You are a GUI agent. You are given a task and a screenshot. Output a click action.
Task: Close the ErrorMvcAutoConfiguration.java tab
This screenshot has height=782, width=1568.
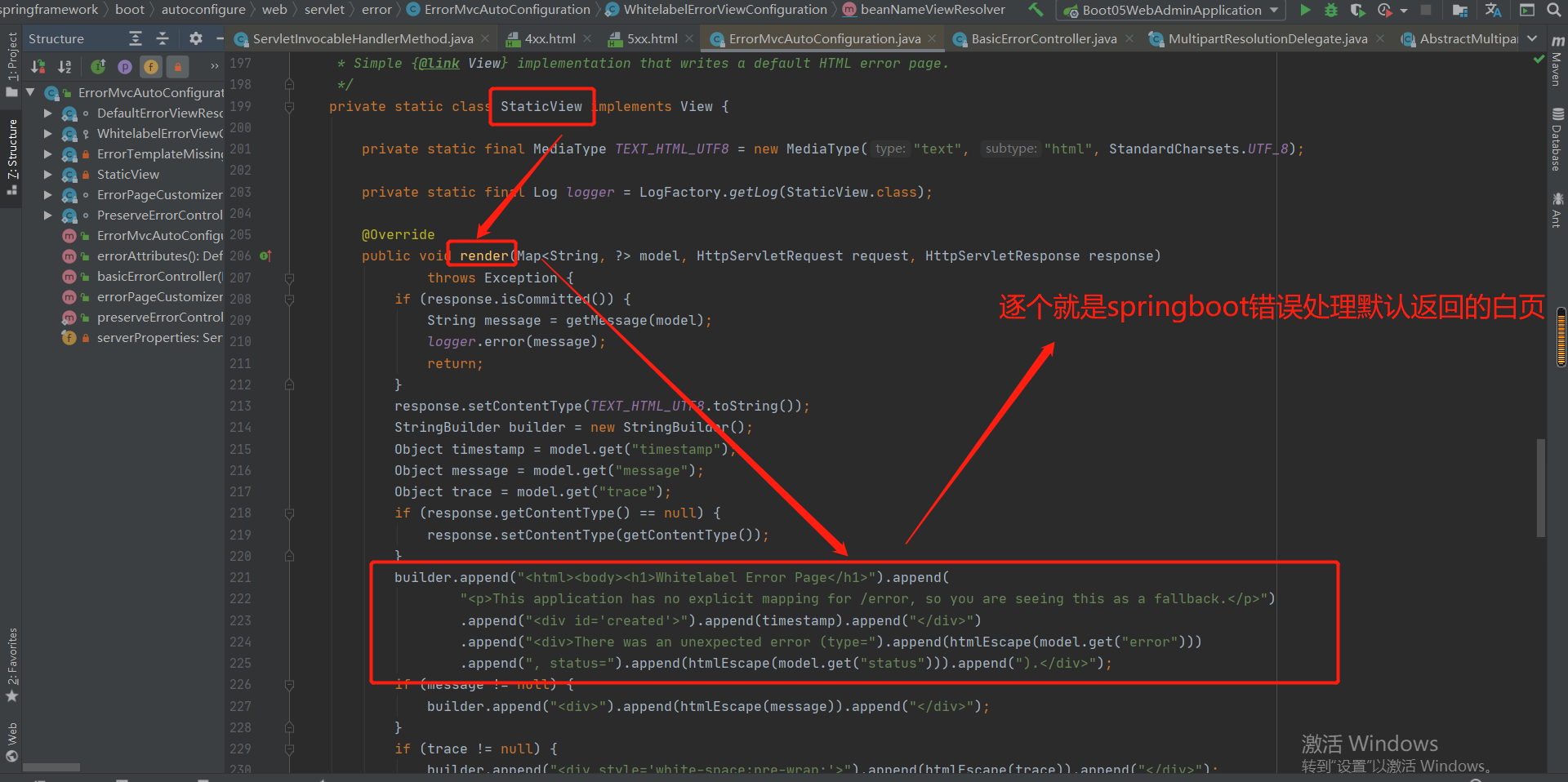click(932, 38)
